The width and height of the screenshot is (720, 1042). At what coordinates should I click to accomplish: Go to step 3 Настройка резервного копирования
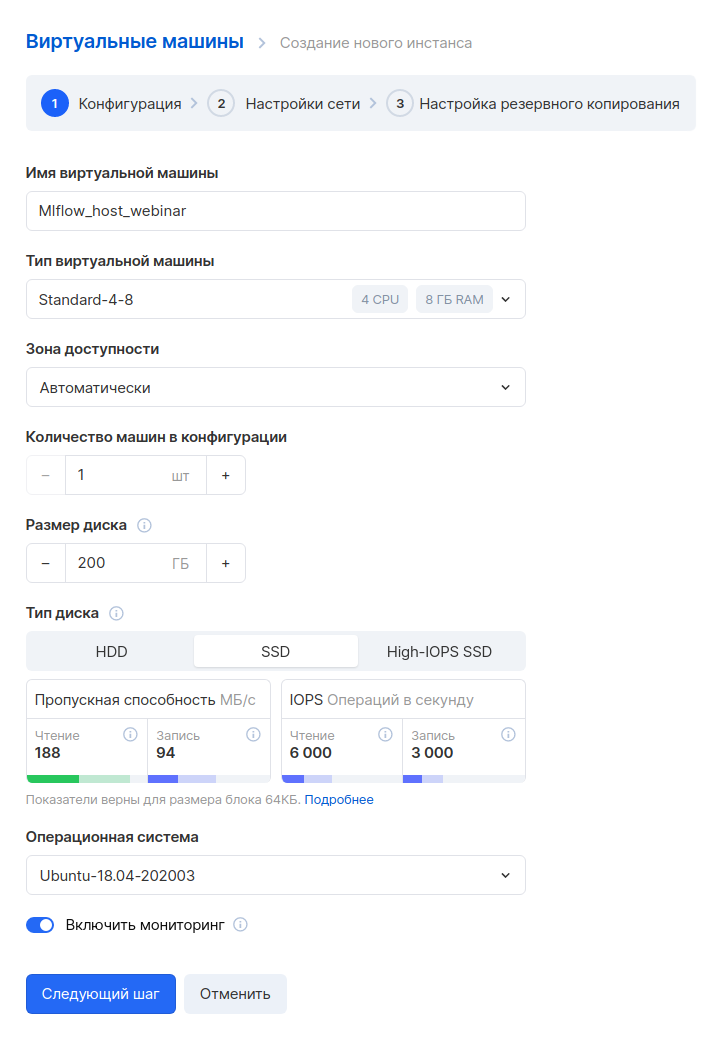533,104
